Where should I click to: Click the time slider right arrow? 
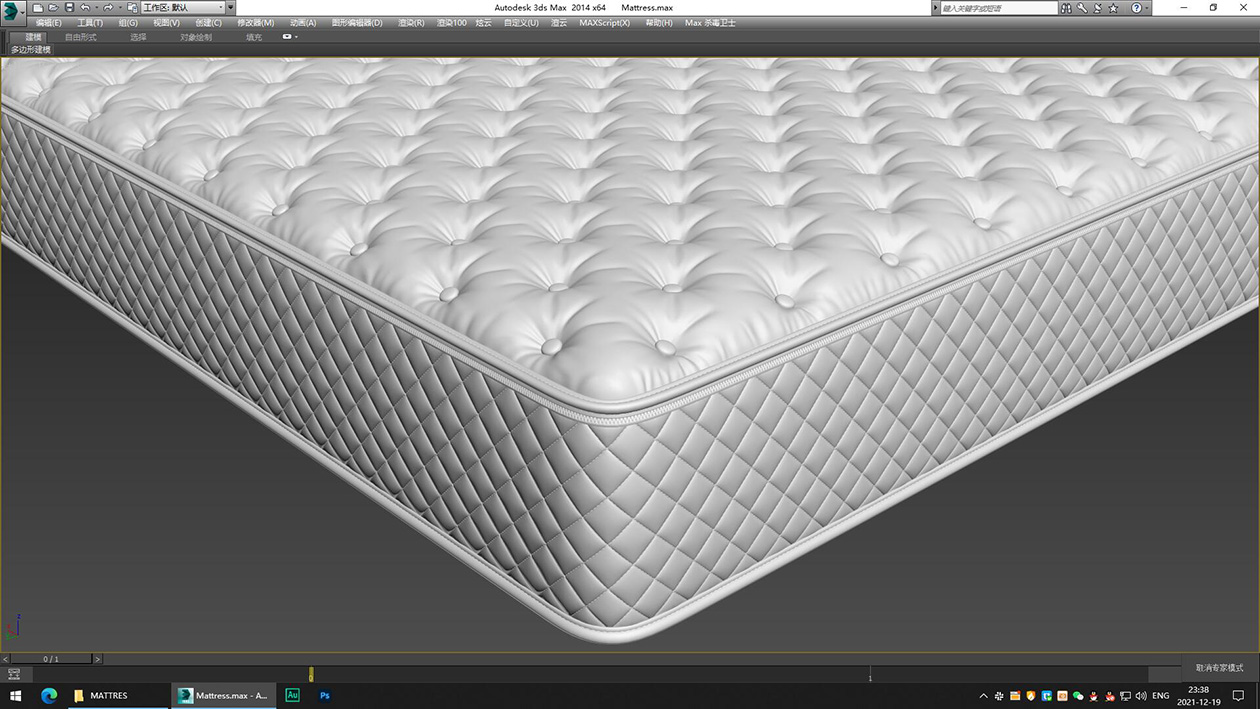coord(97,659)
